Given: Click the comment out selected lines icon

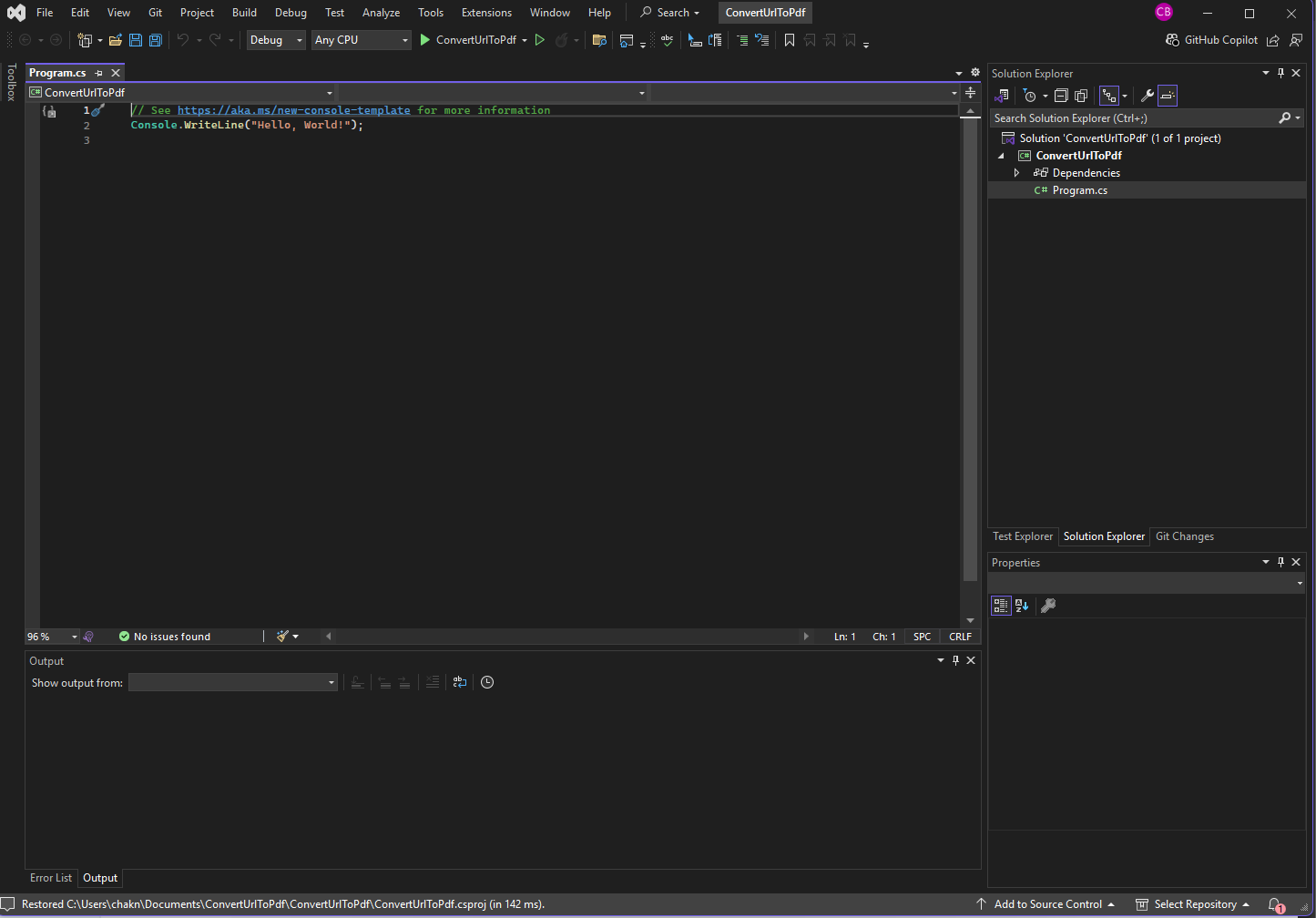Looking at the screenshot, I should pos(742,40).
